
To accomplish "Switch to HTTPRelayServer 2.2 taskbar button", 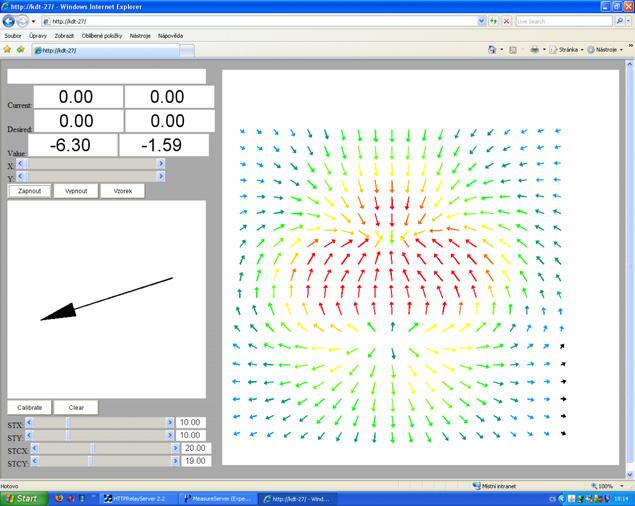I will [138, 499].
